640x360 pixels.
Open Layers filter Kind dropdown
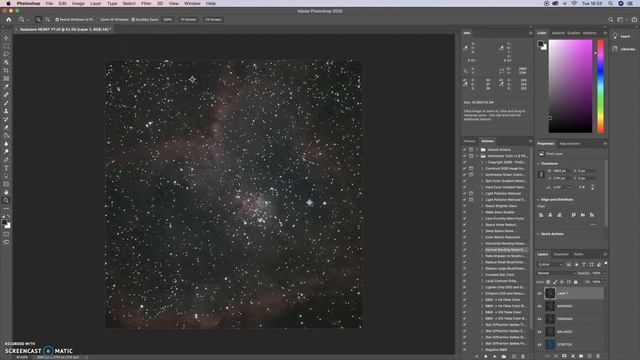point(550,264)
